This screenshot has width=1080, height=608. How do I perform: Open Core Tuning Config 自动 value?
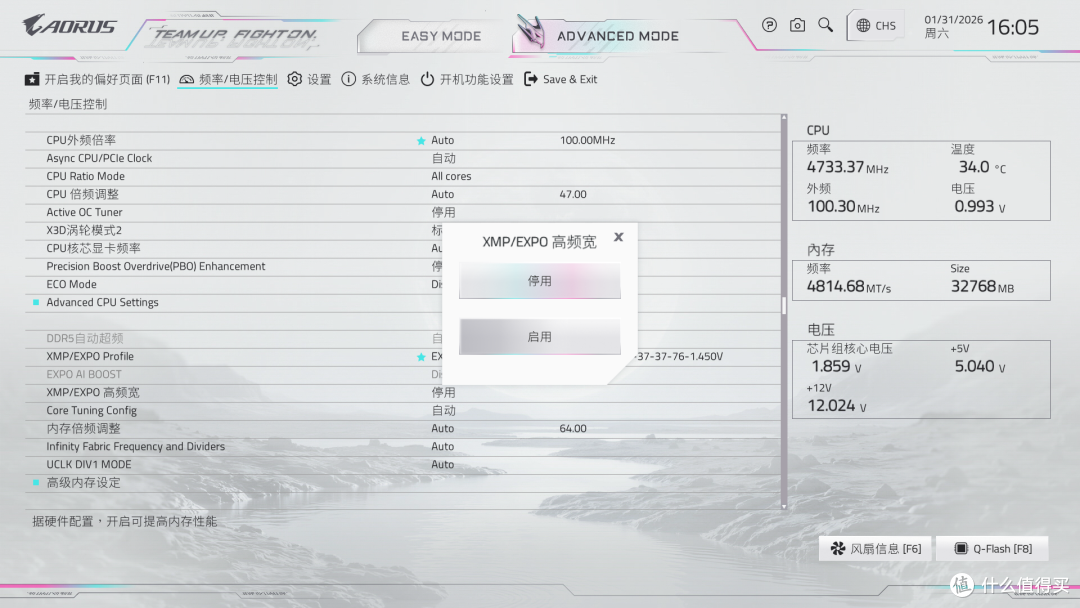pos(444,410)
